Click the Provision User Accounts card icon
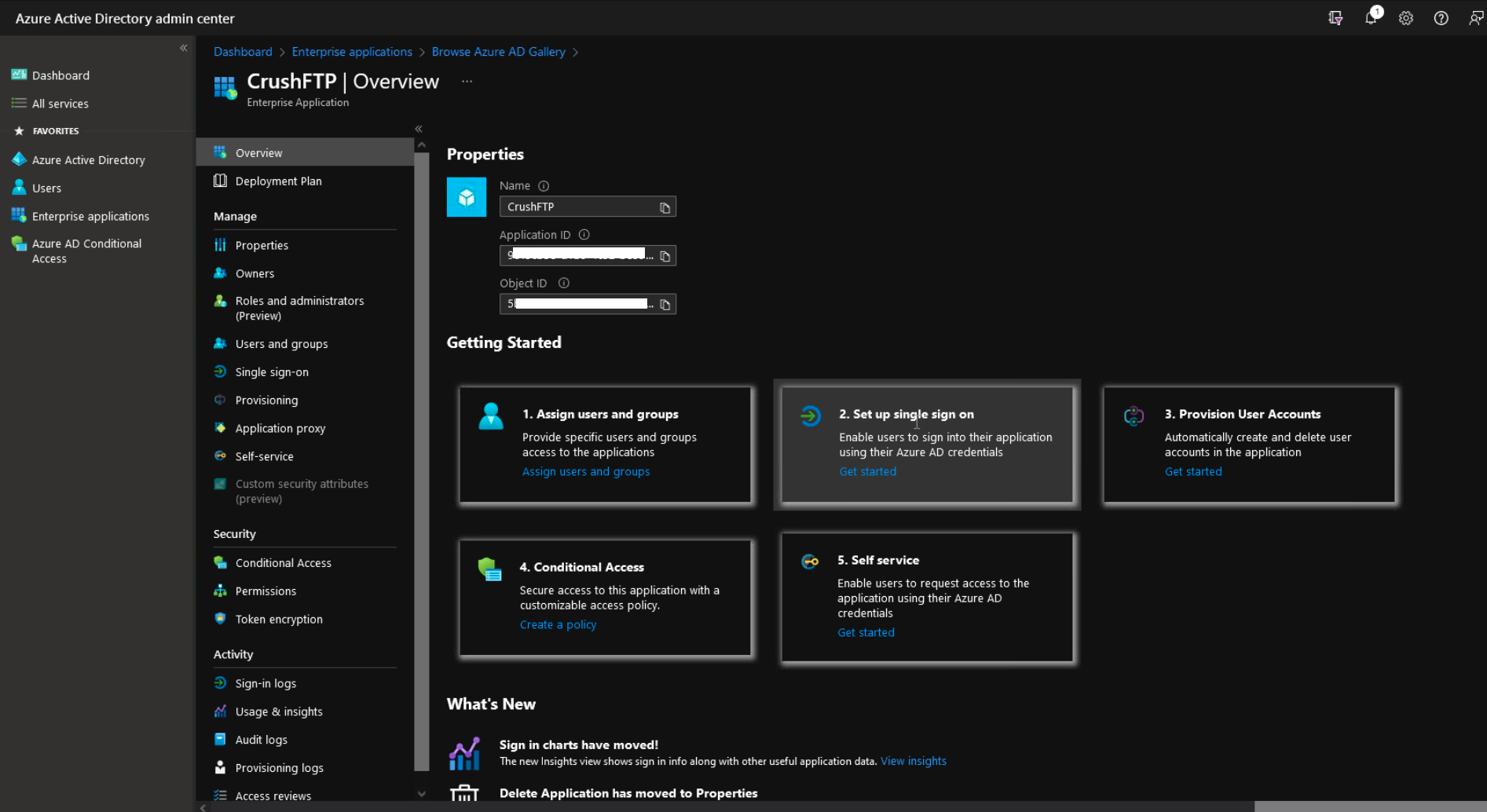This screenshot has height=812, width=1487. 1134,416
